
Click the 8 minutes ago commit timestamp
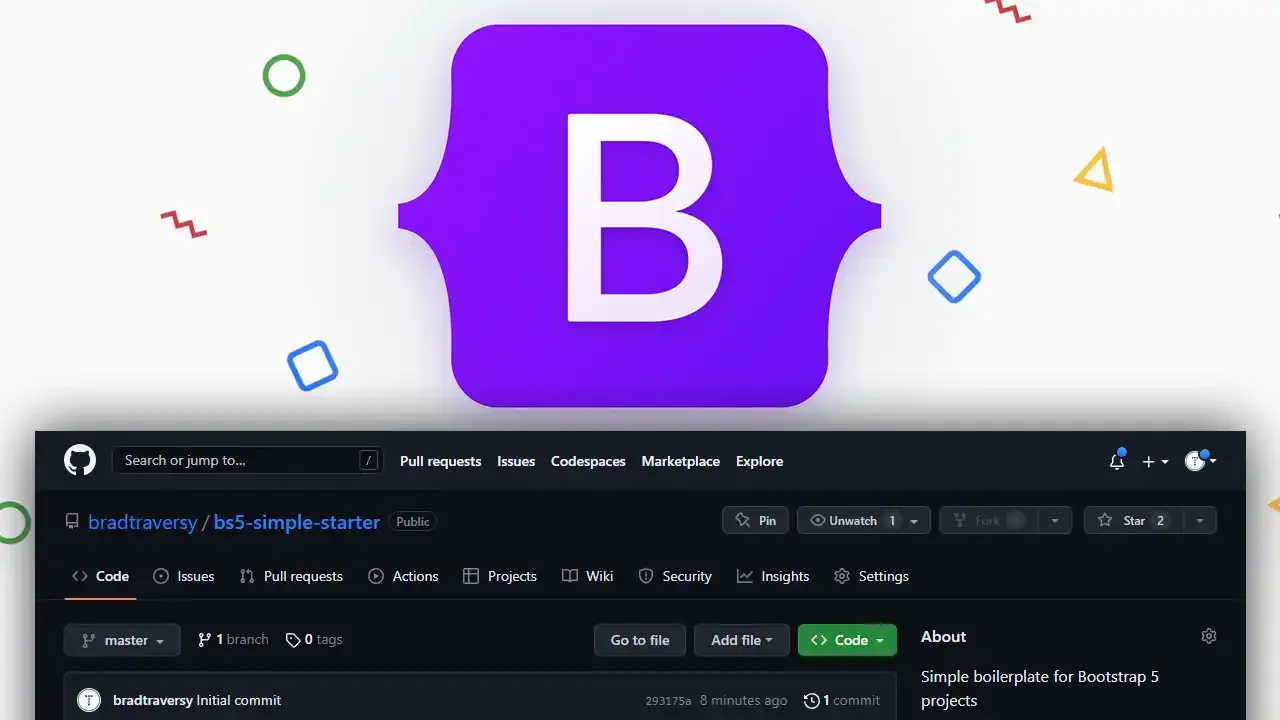coord(743,701)
